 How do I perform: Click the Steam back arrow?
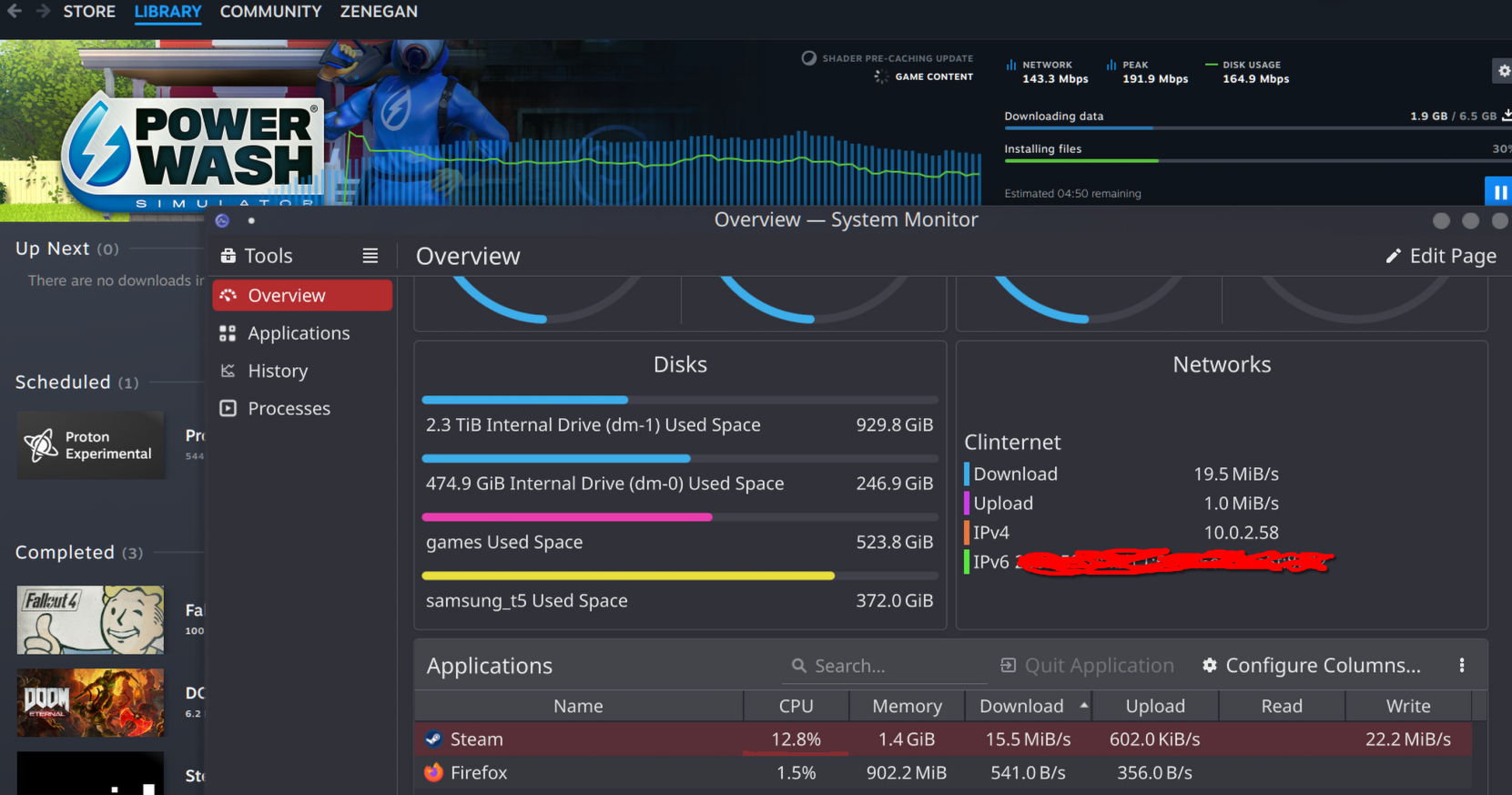tap(15, 12)
